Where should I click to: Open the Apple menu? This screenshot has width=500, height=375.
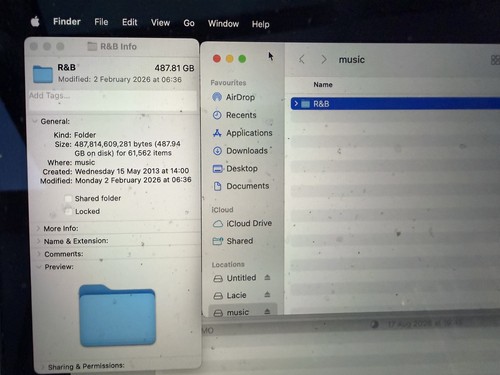pos(35,22)
